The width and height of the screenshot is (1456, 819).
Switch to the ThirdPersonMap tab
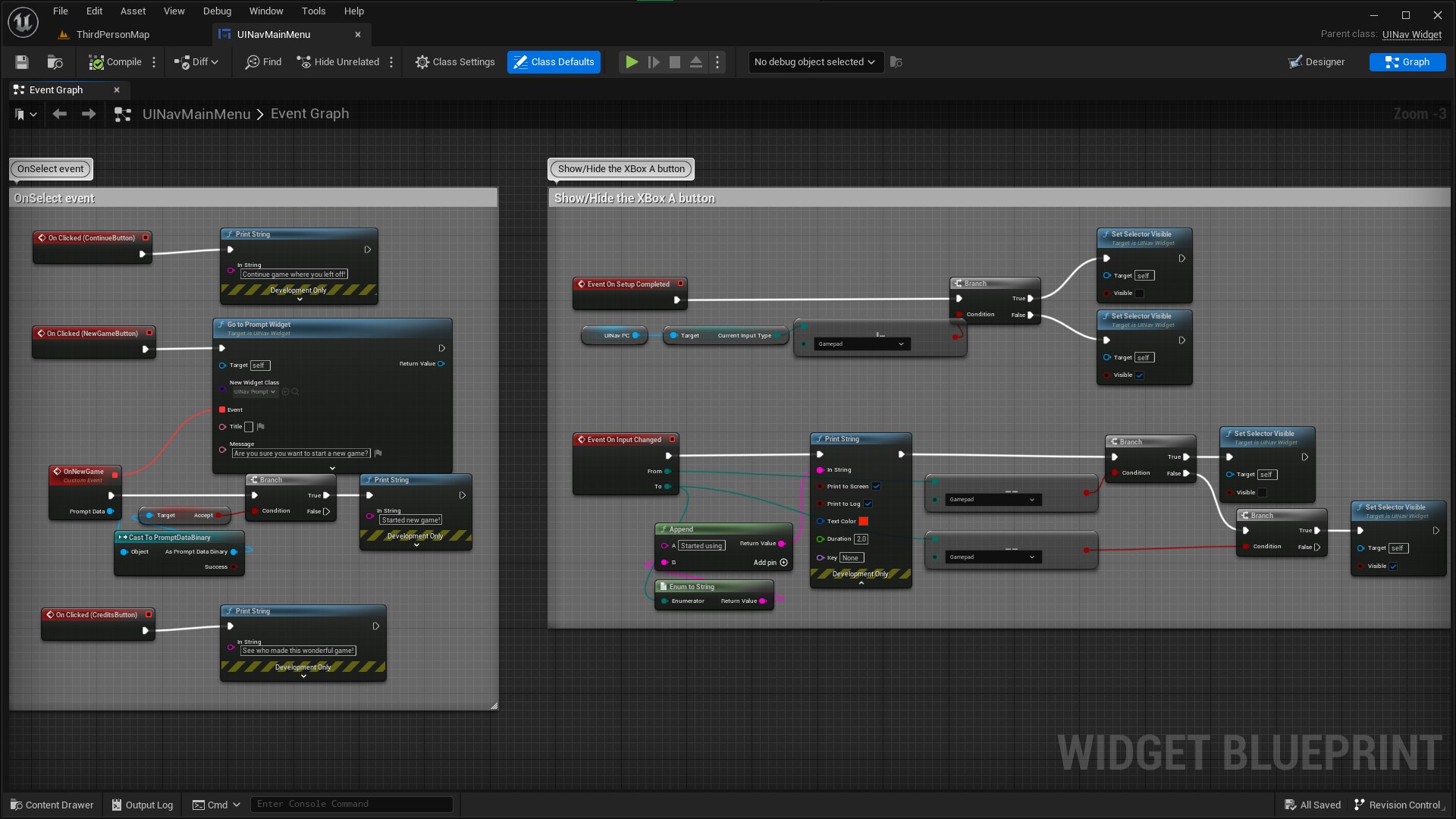112,34
